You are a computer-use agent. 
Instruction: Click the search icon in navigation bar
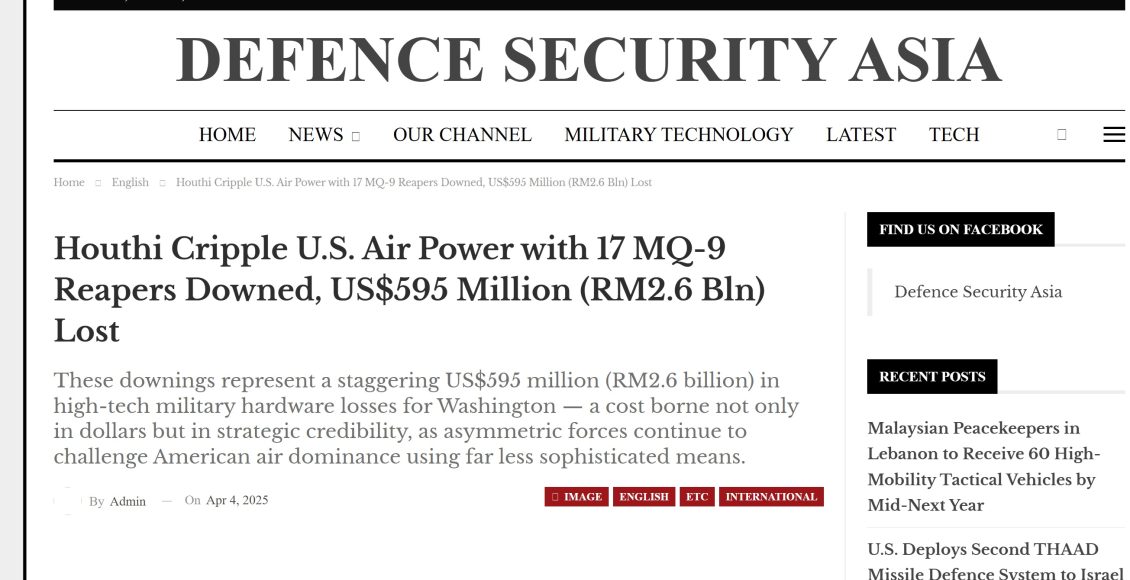pyautogui.click(x=1061, y=134)
